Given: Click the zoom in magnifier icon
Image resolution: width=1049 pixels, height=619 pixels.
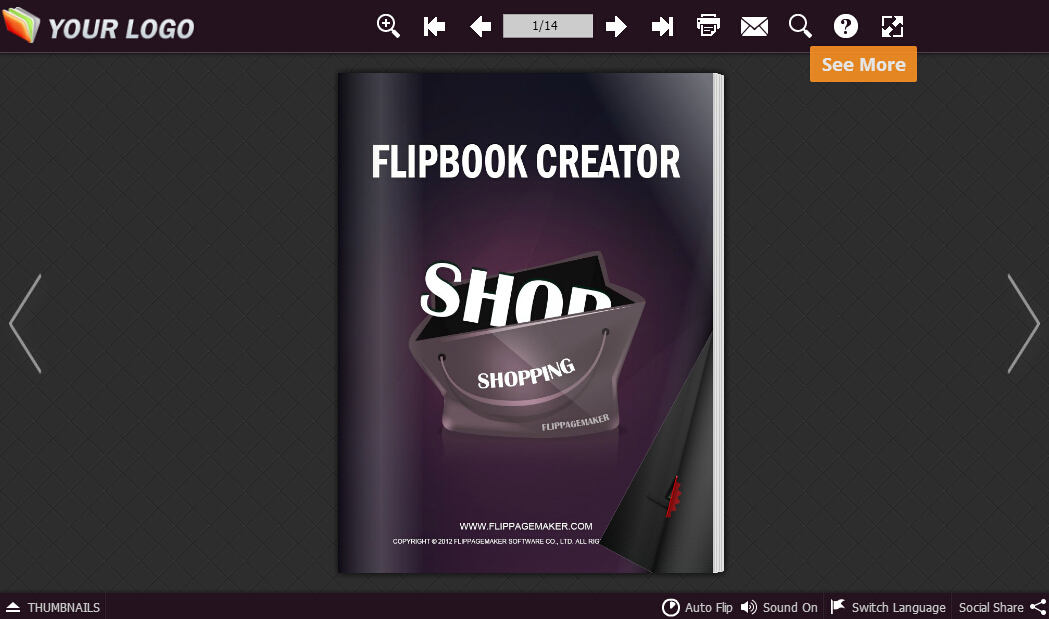Looking at the screenshot, I should point(388,26).
